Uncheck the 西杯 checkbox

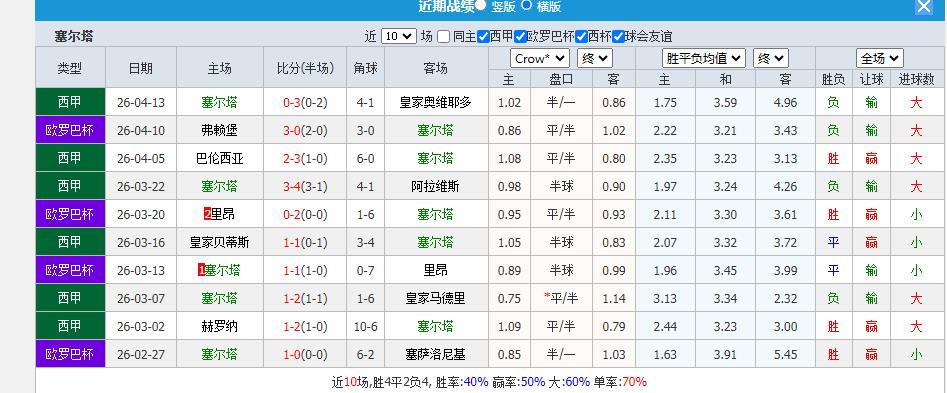(582, 37)
